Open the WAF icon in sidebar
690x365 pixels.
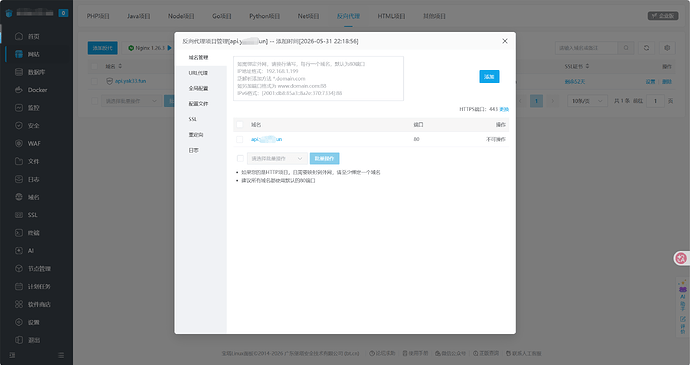tap(19, 143)
